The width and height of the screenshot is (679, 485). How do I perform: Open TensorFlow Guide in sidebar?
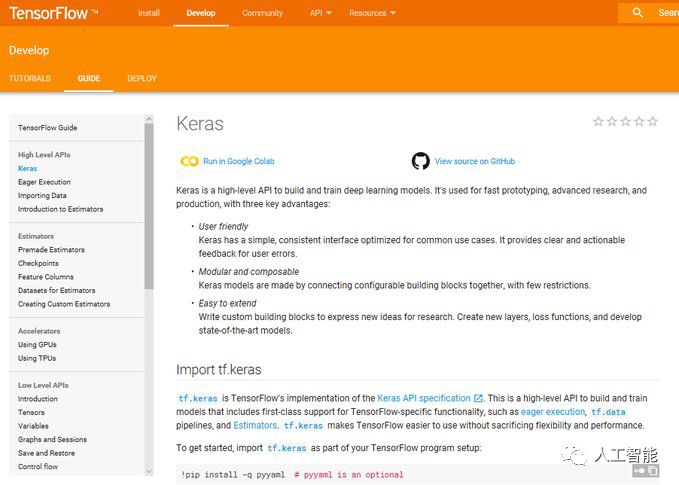pos(48,128)
